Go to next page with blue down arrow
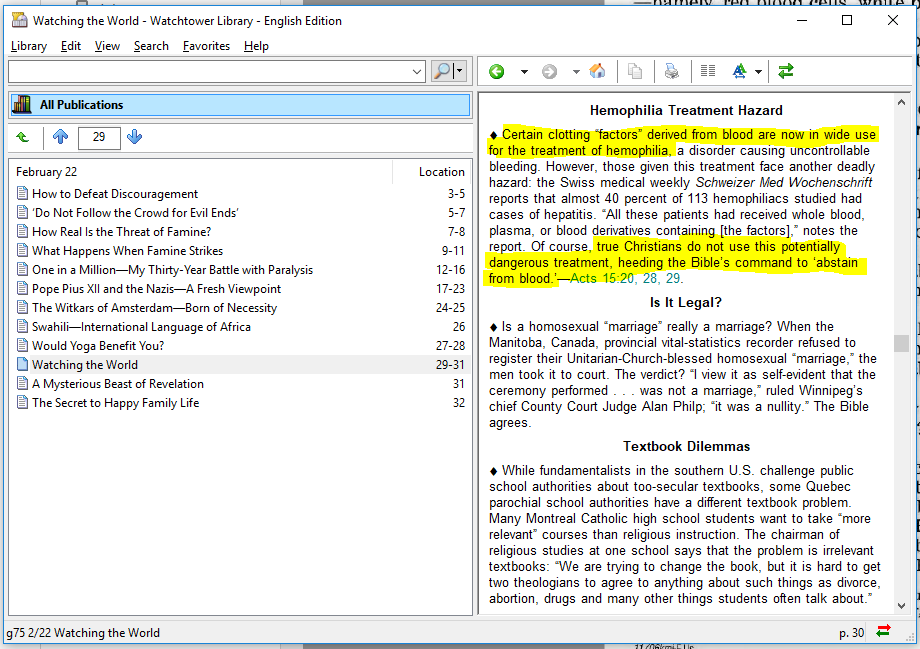The image size is (920, 649). click(x=135, y=137)
